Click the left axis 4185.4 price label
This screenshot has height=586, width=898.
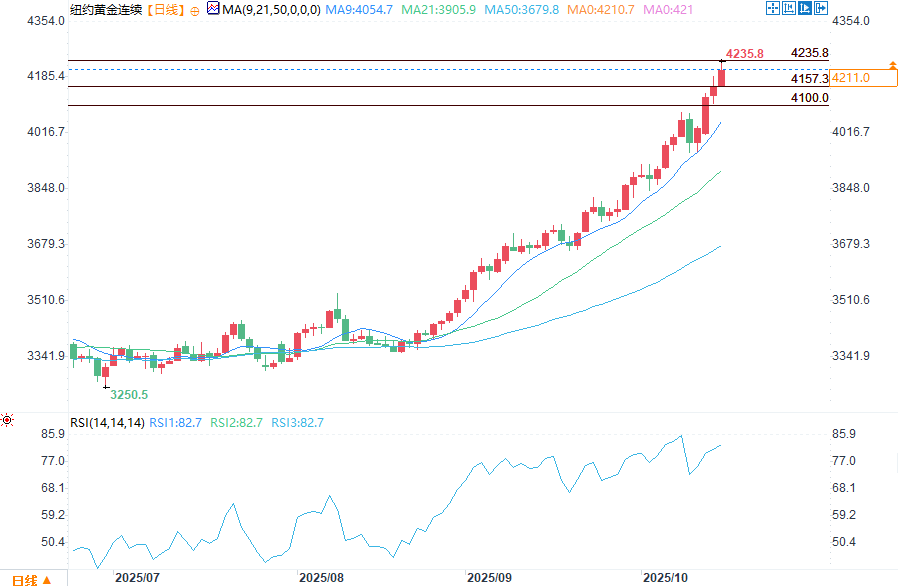tap(46, 76)
